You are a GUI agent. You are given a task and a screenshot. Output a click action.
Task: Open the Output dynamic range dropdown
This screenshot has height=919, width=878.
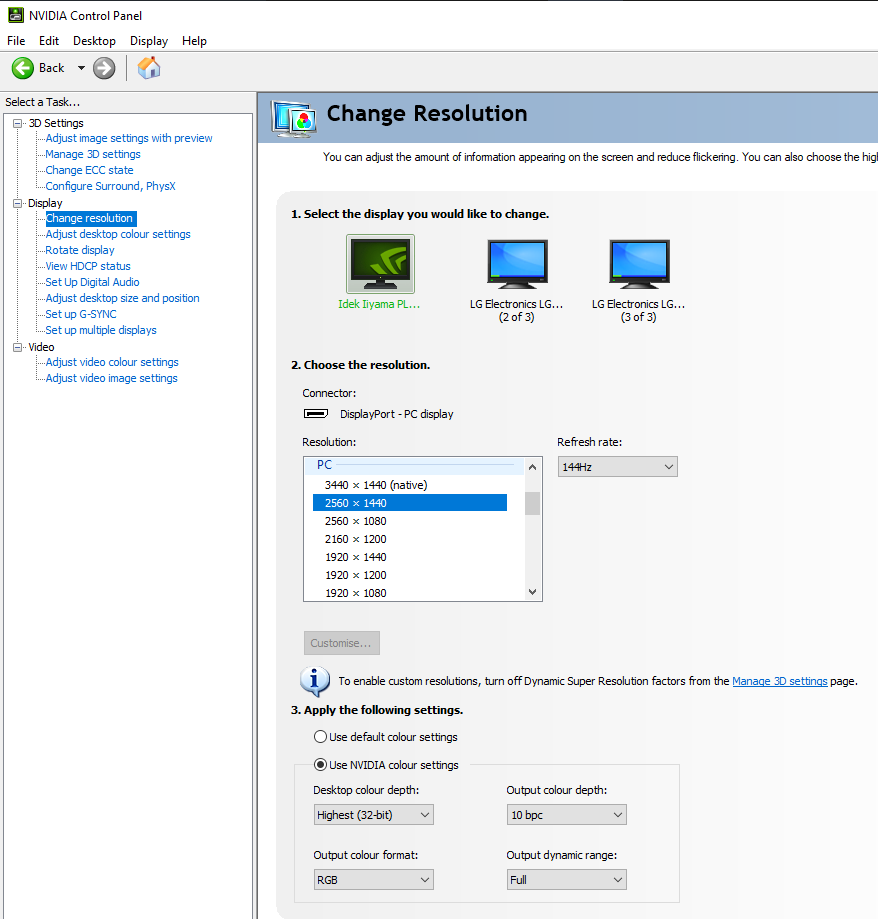566,880
